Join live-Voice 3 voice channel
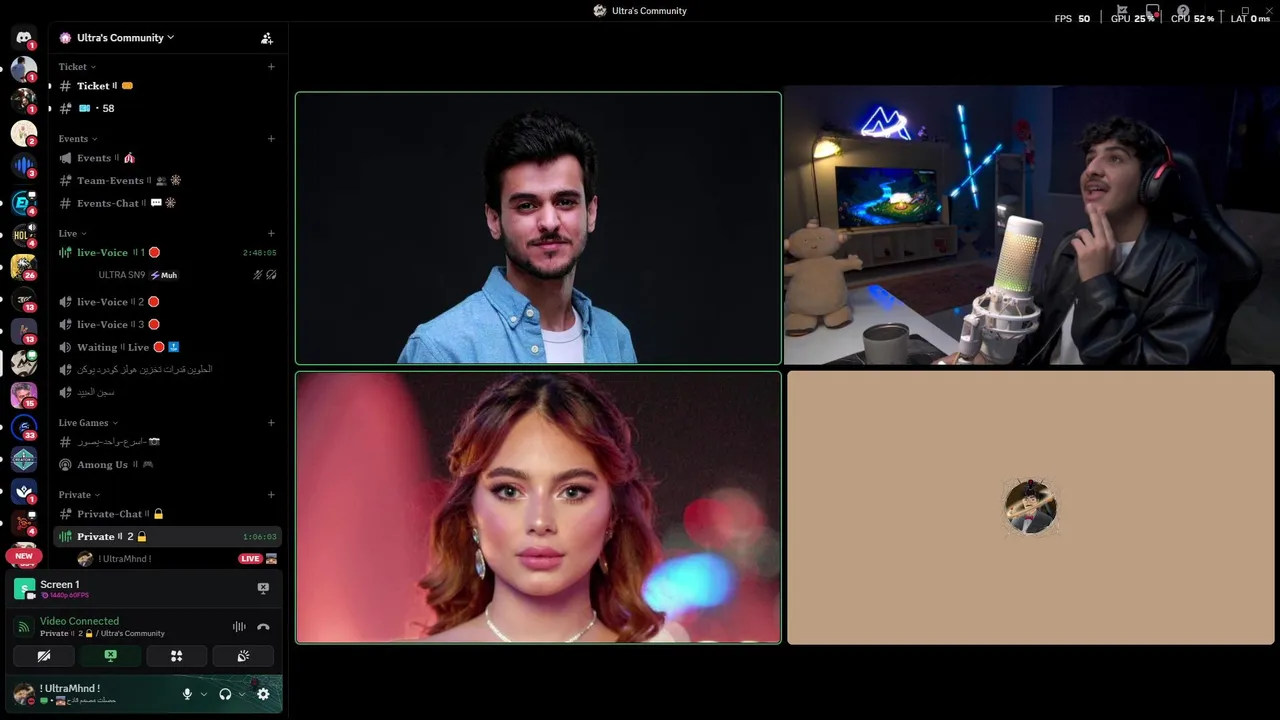1280x720 pixels. click(x=167, y=325)
